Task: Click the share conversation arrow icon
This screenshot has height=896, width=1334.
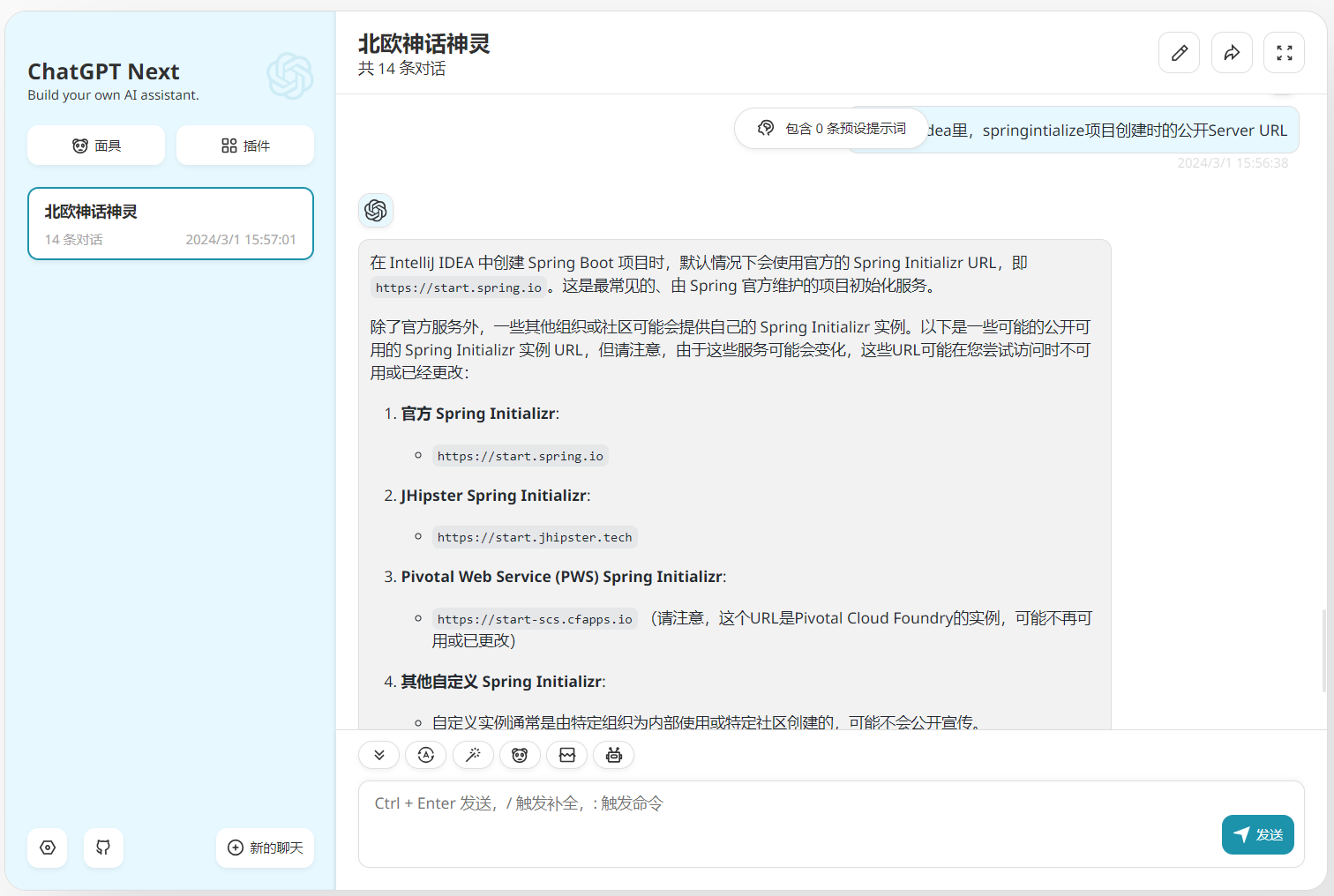Action: click(x=1232, y=53)
